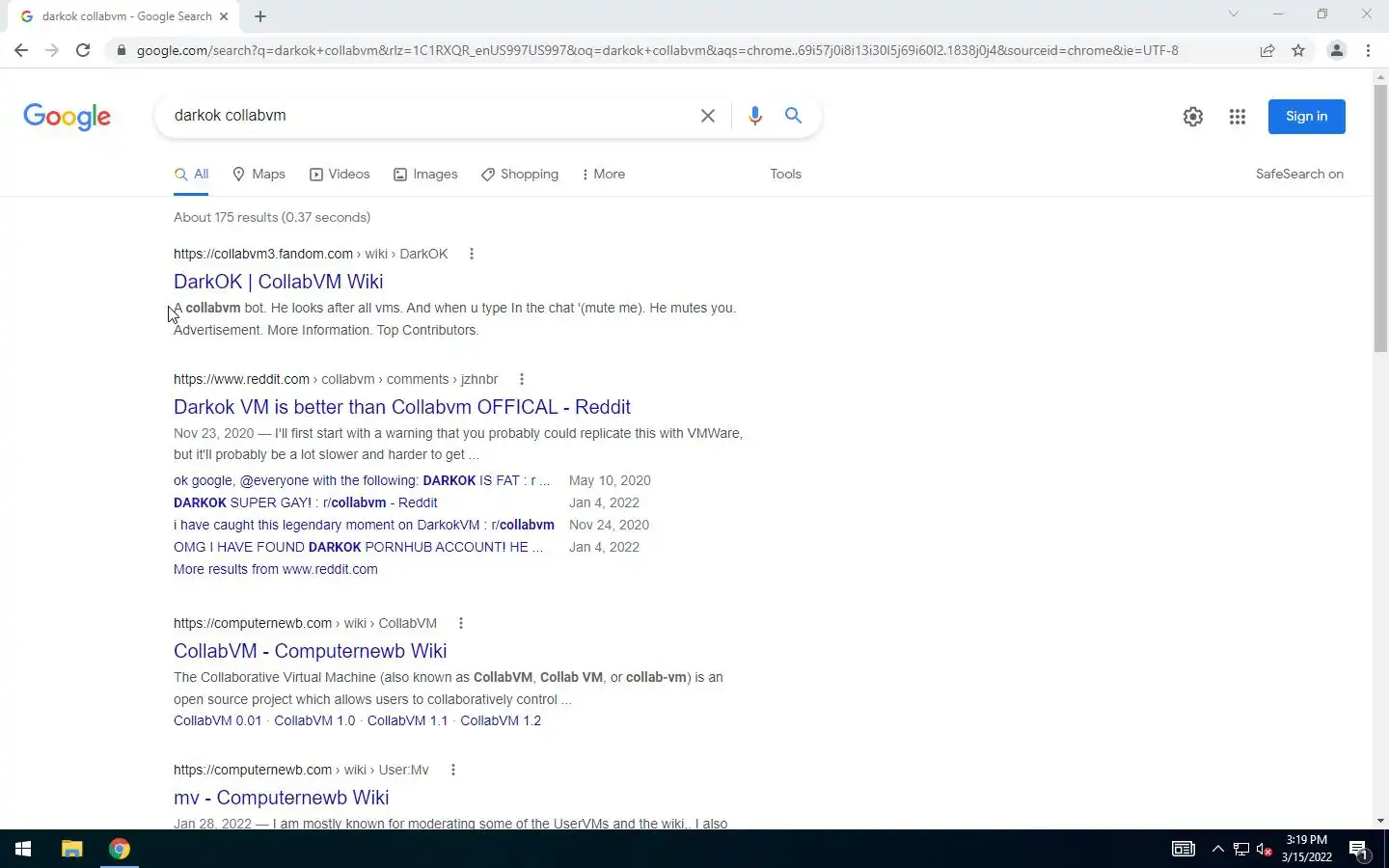Bookmark this page with the star icon
Screen dimensions: 1389x868
point(1298,50)
